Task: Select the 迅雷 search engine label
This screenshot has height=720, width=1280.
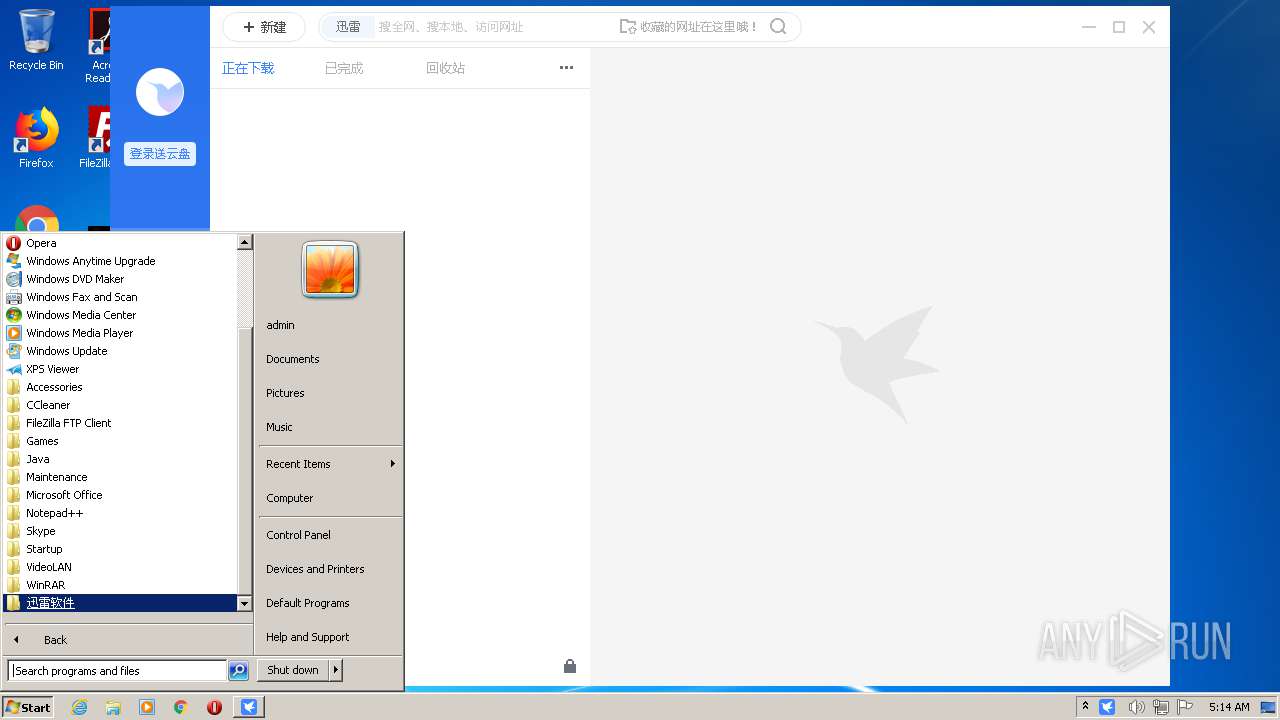Action: tap(348, 27)
